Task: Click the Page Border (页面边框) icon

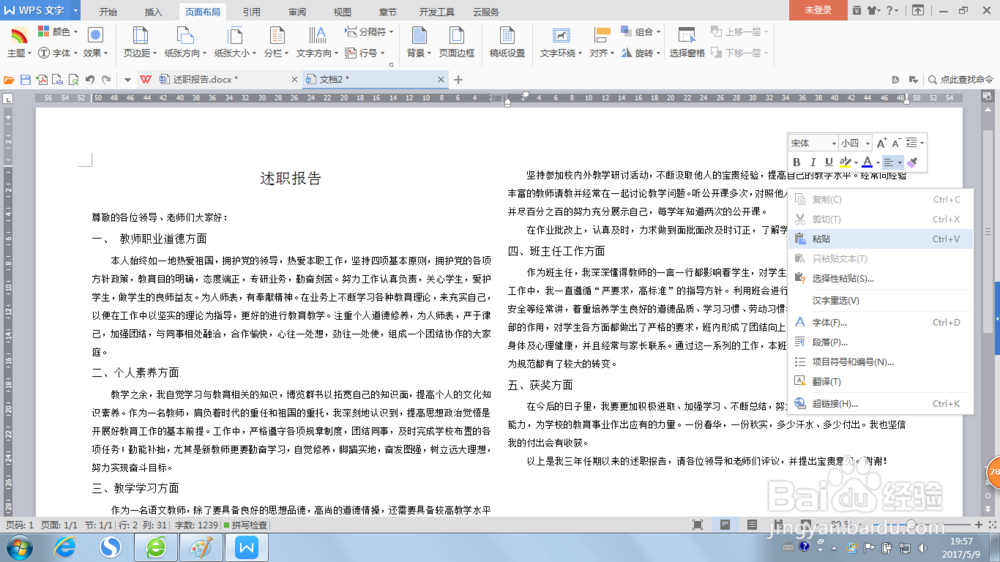Action: (x=456, y=36)
